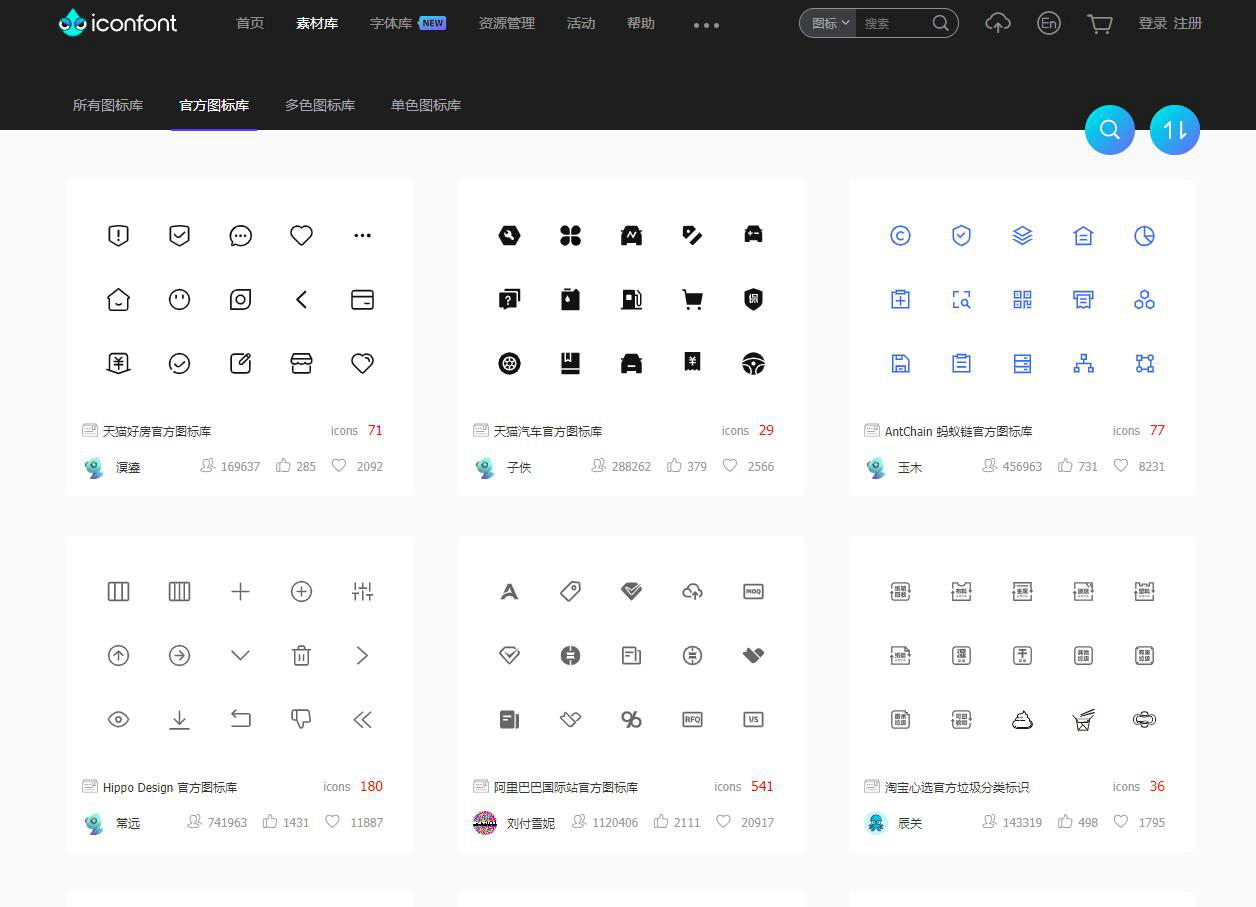This screenshot has width=1256, height=907.
Task: Click the 登录 link
Action: pyautogui.click(x=1152, y=23)
